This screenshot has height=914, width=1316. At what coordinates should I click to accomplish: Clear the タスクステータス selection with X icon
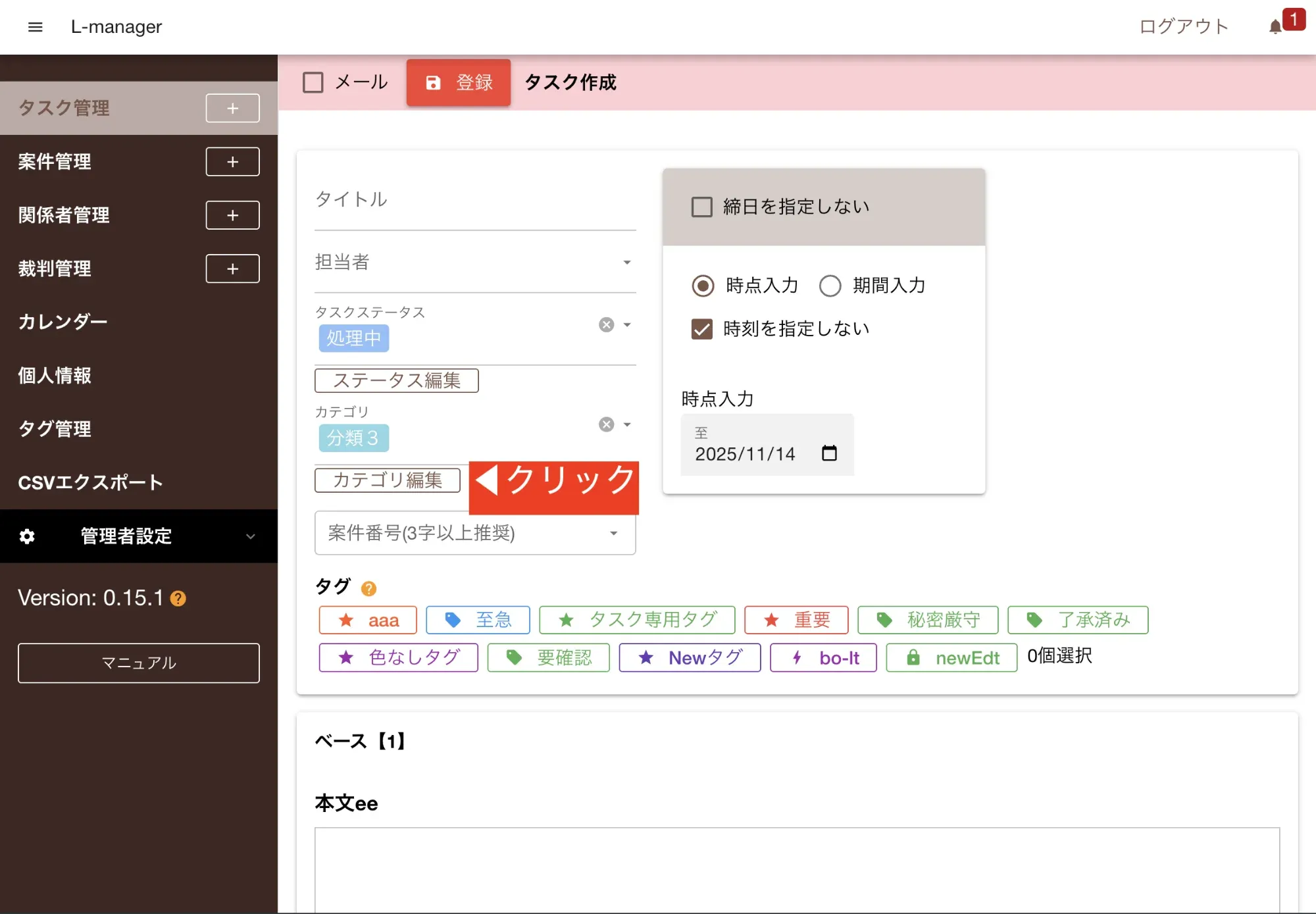[x=606, y=325]
